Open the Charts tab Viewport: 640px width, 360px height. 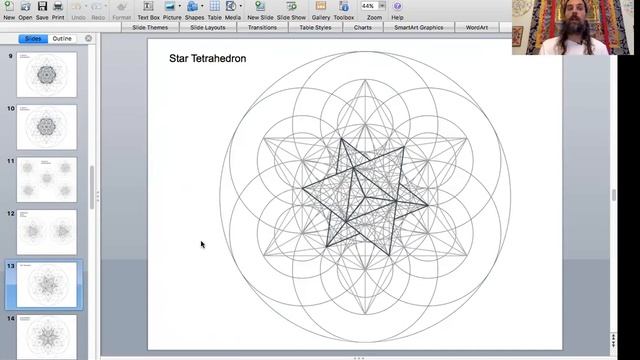(x=363, y=27)
